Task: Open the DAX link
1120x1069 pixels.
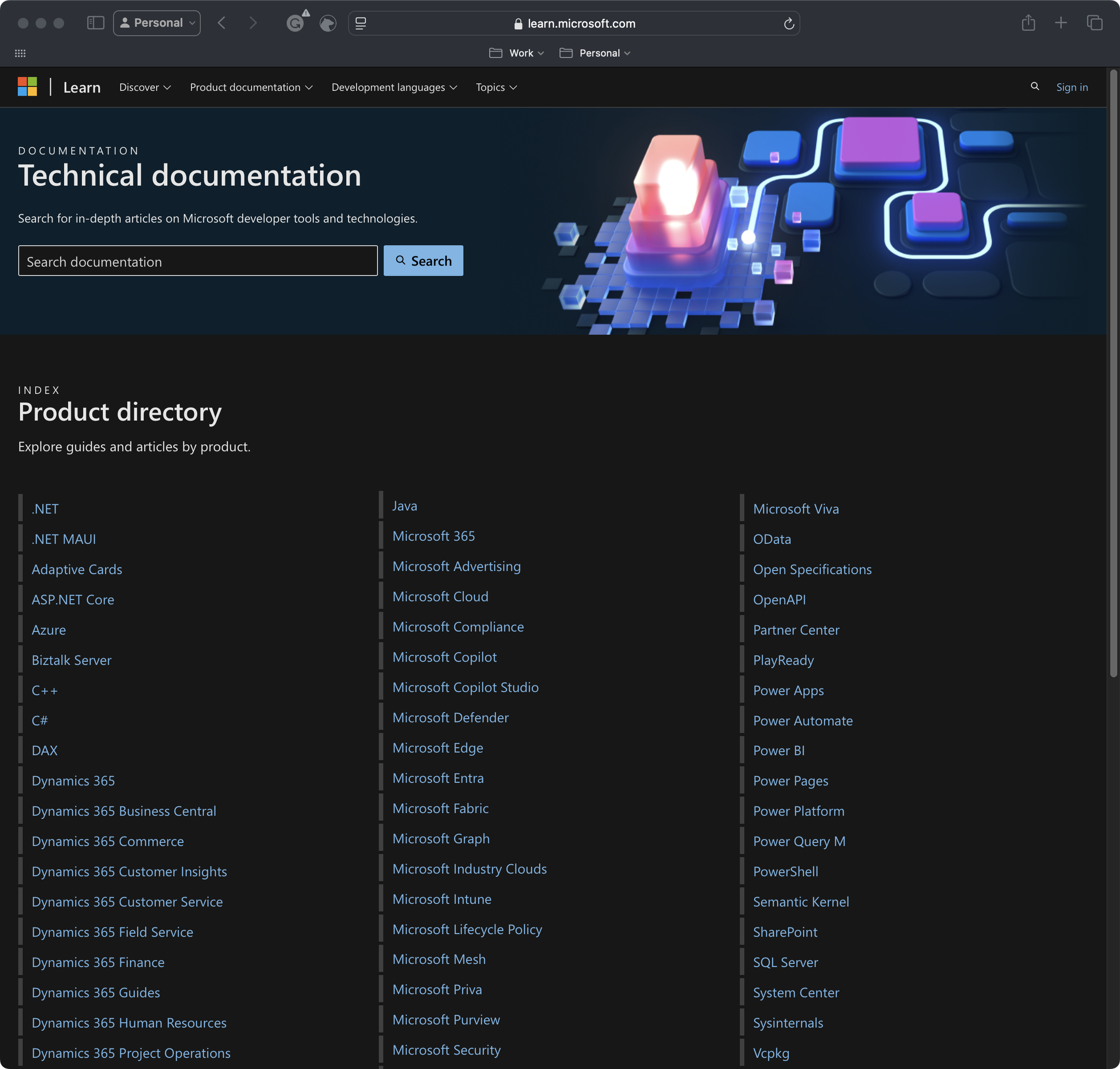Action: [45, 751]
